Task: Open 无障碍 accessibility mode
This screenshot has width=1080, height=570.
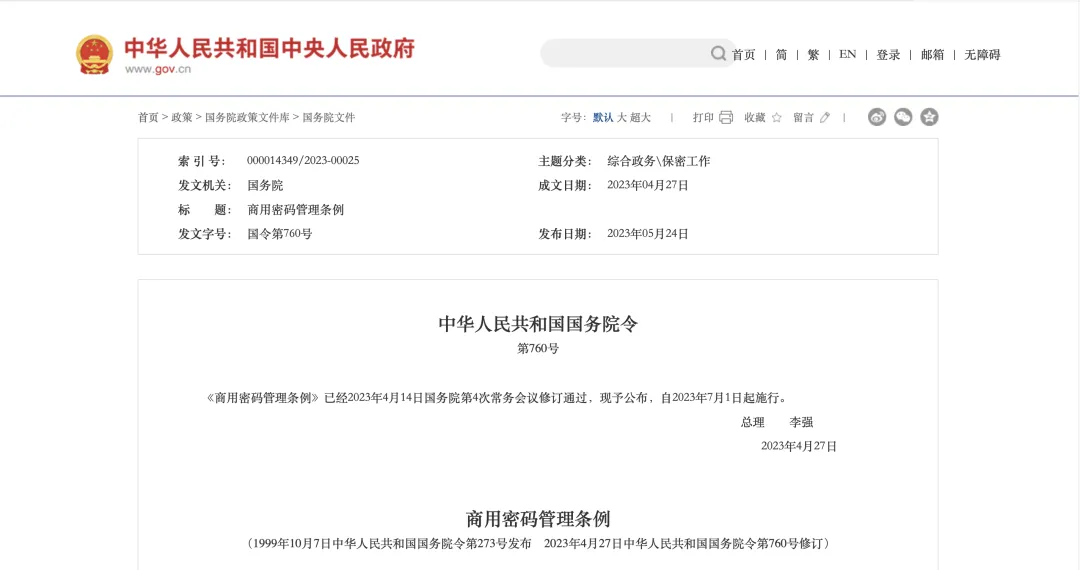Action: coord(982,55)
